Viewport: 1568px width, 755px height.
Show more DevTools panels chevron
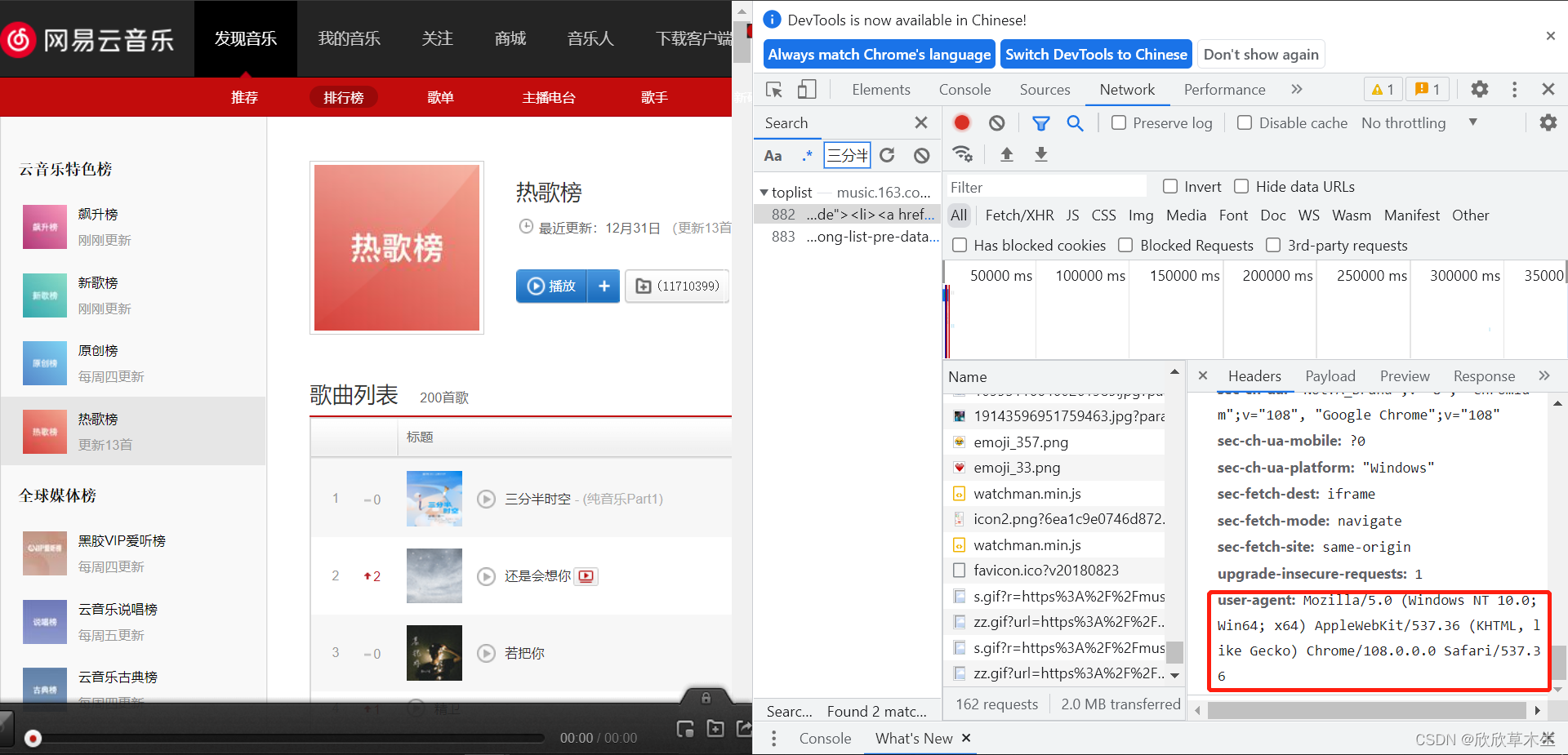1297,89
